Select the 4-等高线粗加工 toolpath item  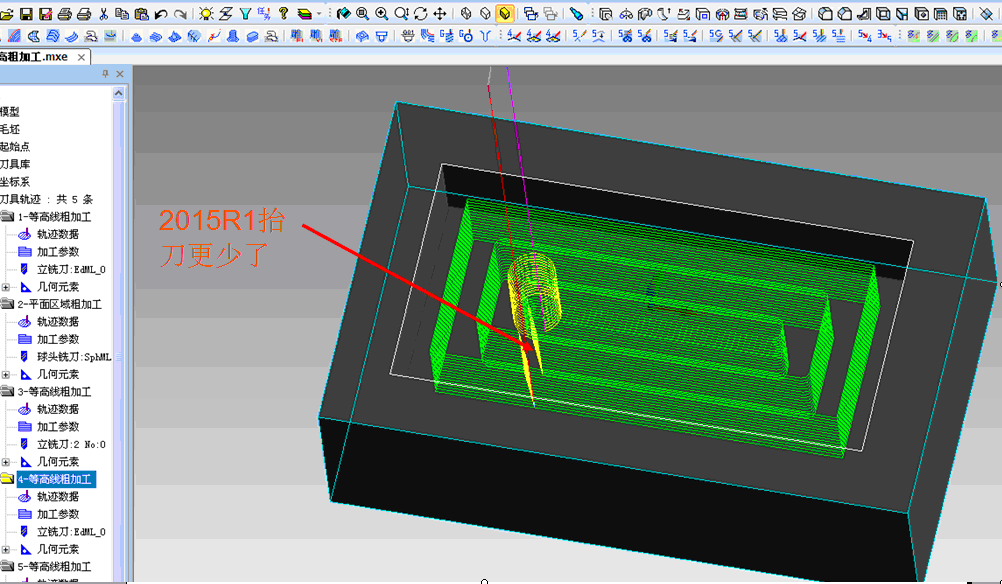coord(53,480)
